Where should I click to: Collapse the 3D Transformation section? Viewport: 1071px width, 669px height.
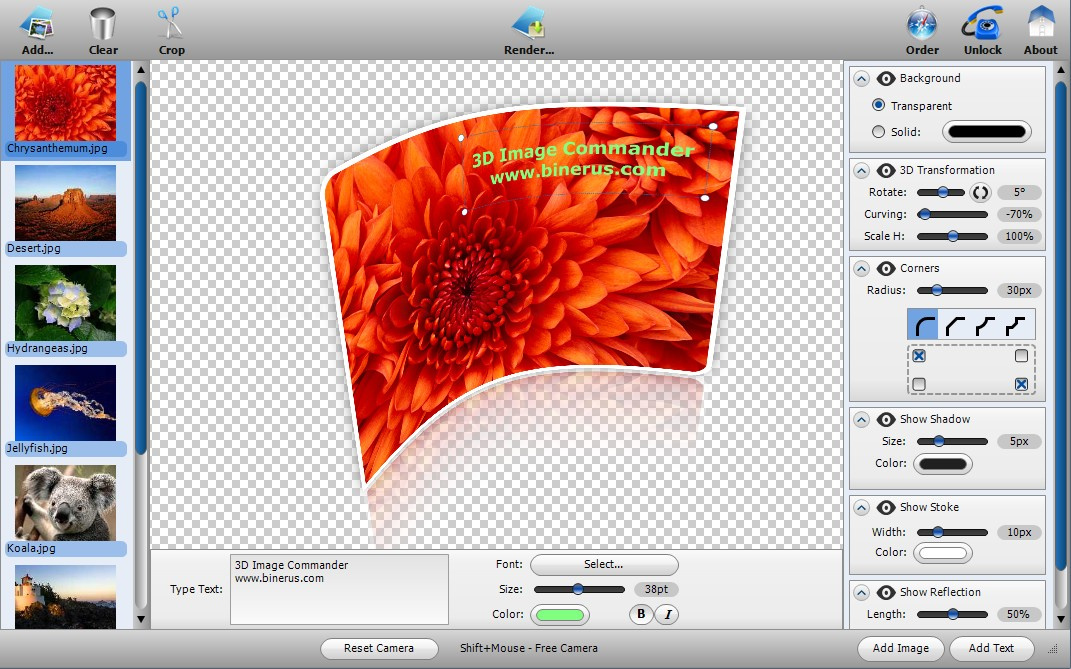pyautogui.click(x=862, y=170)
